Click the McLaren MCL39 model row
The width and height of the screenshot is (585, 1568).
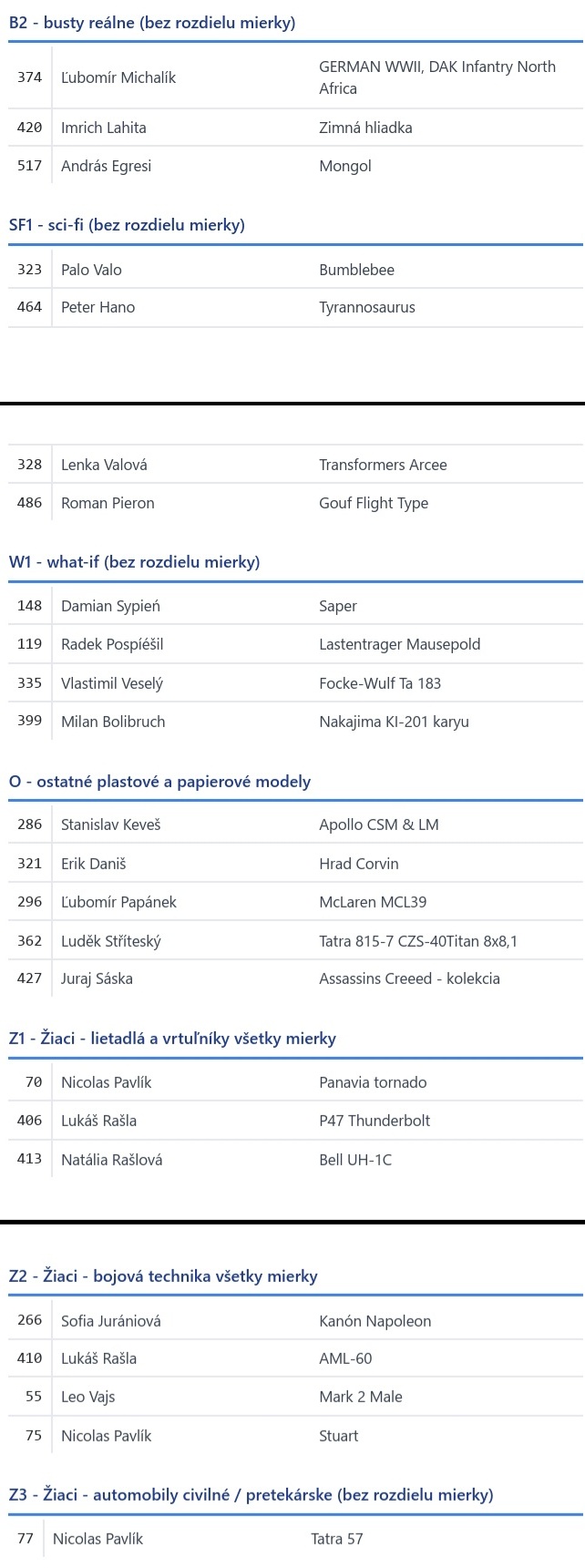coord(295,902)
